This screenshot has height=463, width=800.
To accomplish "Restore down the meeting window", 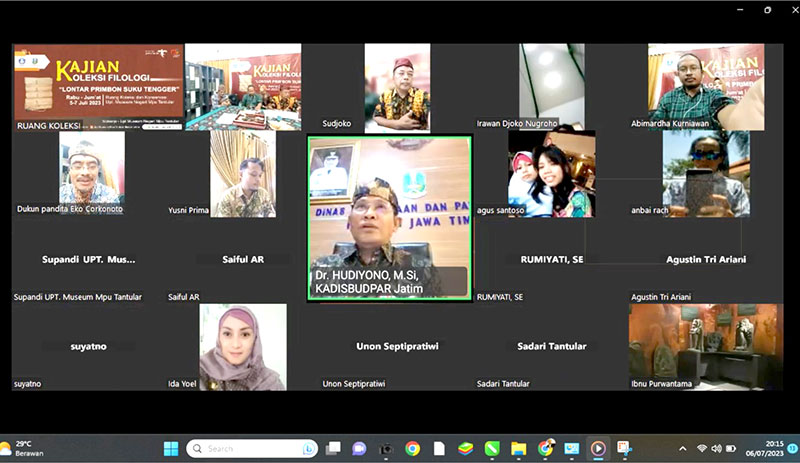I will (x=767, y=10).
